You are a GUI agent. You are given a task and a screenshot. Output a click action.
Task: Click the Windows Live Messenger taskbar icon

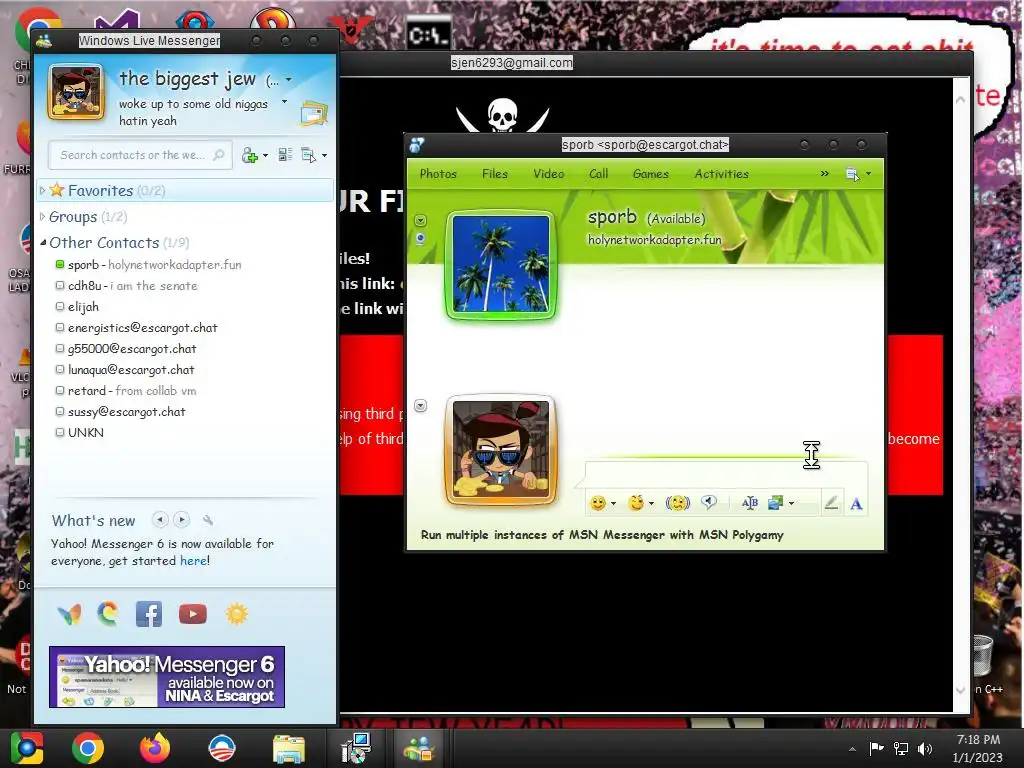(419, 748)
